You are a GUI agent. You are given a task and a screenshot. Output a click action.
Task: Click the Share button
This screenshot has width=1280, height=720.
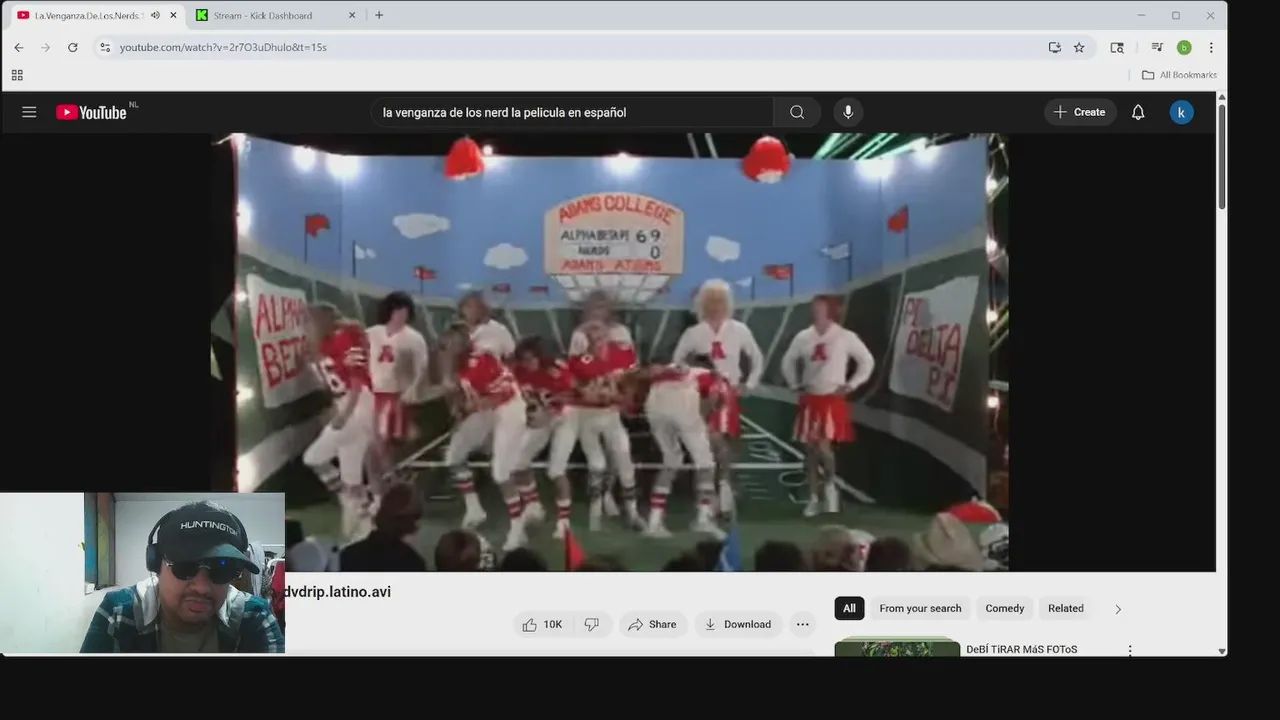click(651, 624)
